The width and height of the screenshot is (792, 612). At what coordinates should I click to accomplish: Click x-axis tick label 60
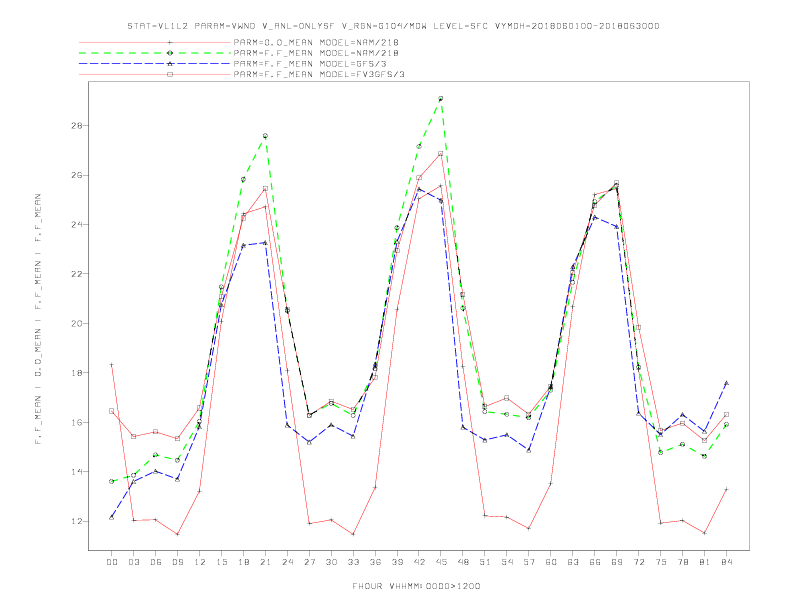551,562
